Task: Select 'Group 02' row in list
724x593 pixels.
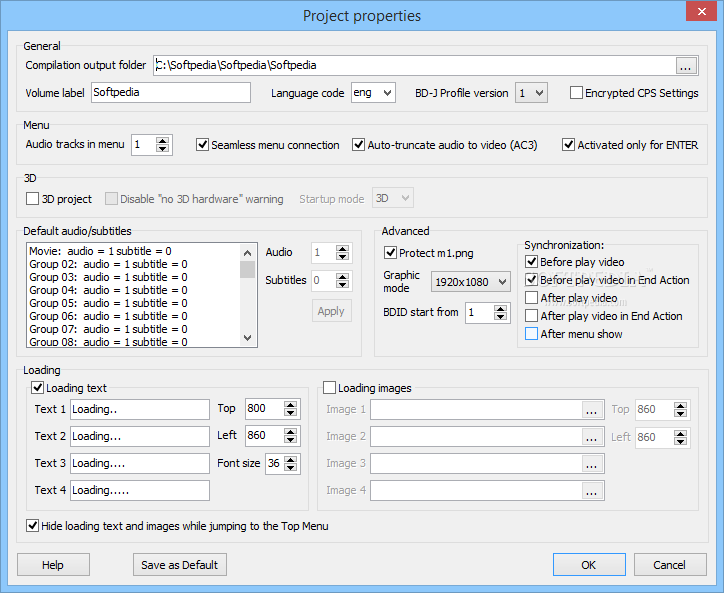Action: coord(134,264)
